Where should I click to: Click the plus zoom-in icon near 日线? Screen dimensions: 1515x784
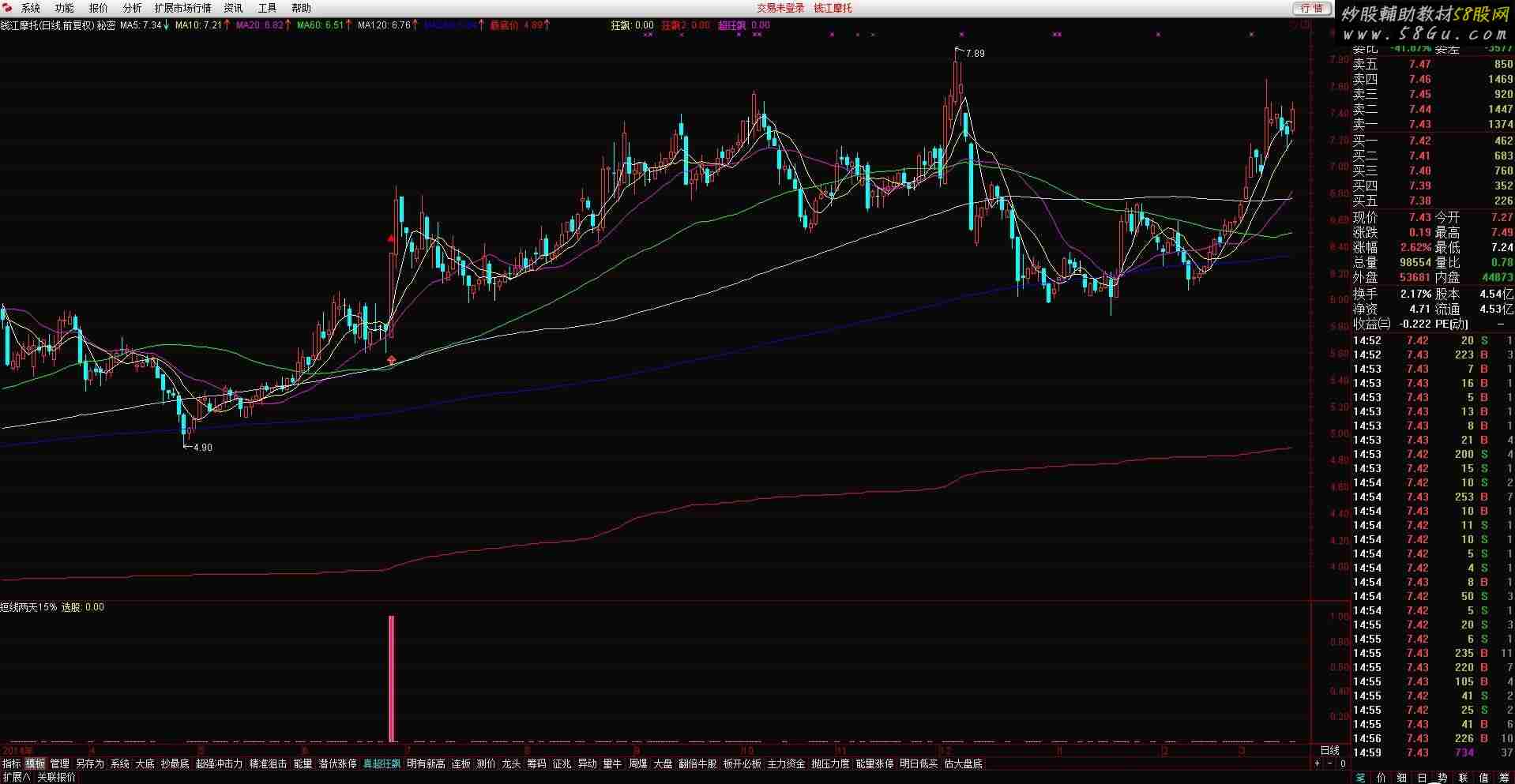1317,763
